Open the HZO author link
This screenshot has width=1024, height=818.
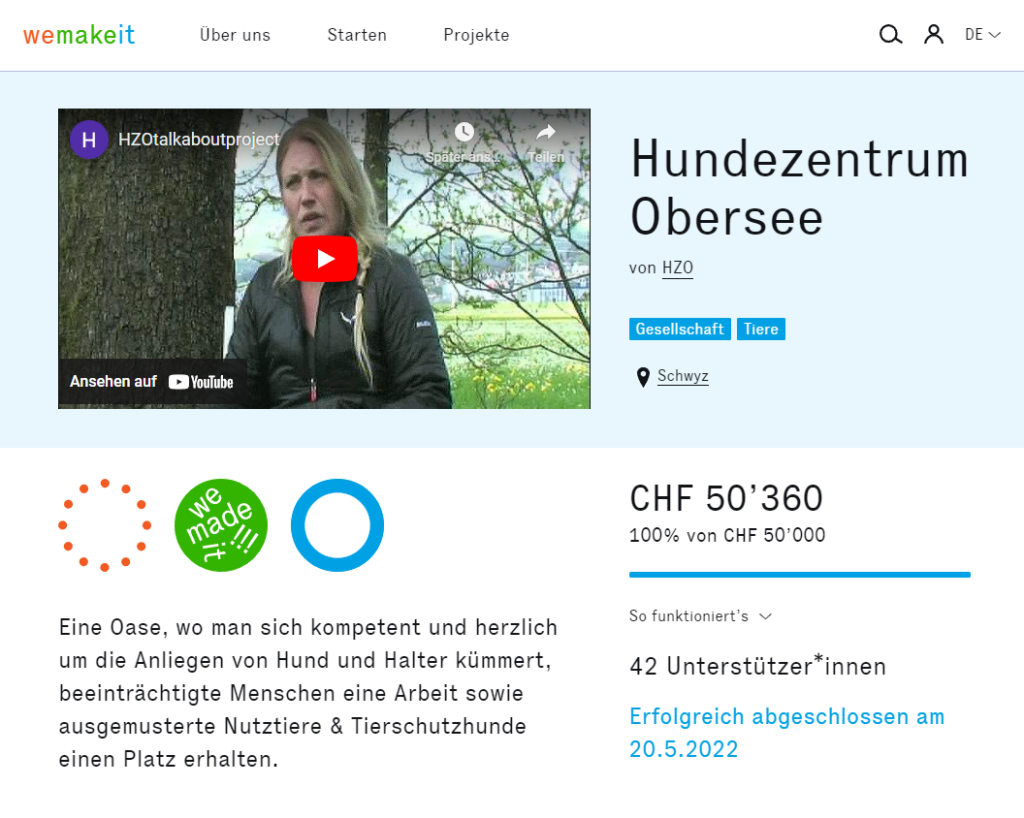677,268
